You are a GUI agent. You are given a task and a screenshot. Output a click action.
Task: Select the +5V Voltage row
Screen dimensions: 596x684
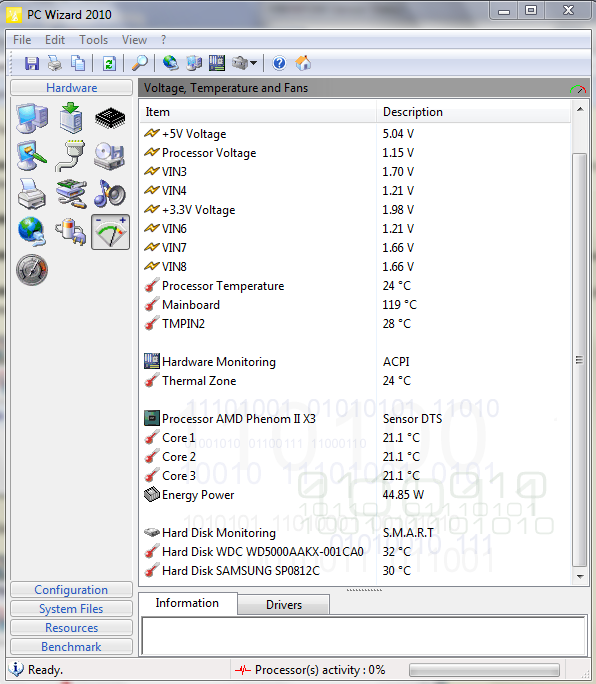click(355, 134)
